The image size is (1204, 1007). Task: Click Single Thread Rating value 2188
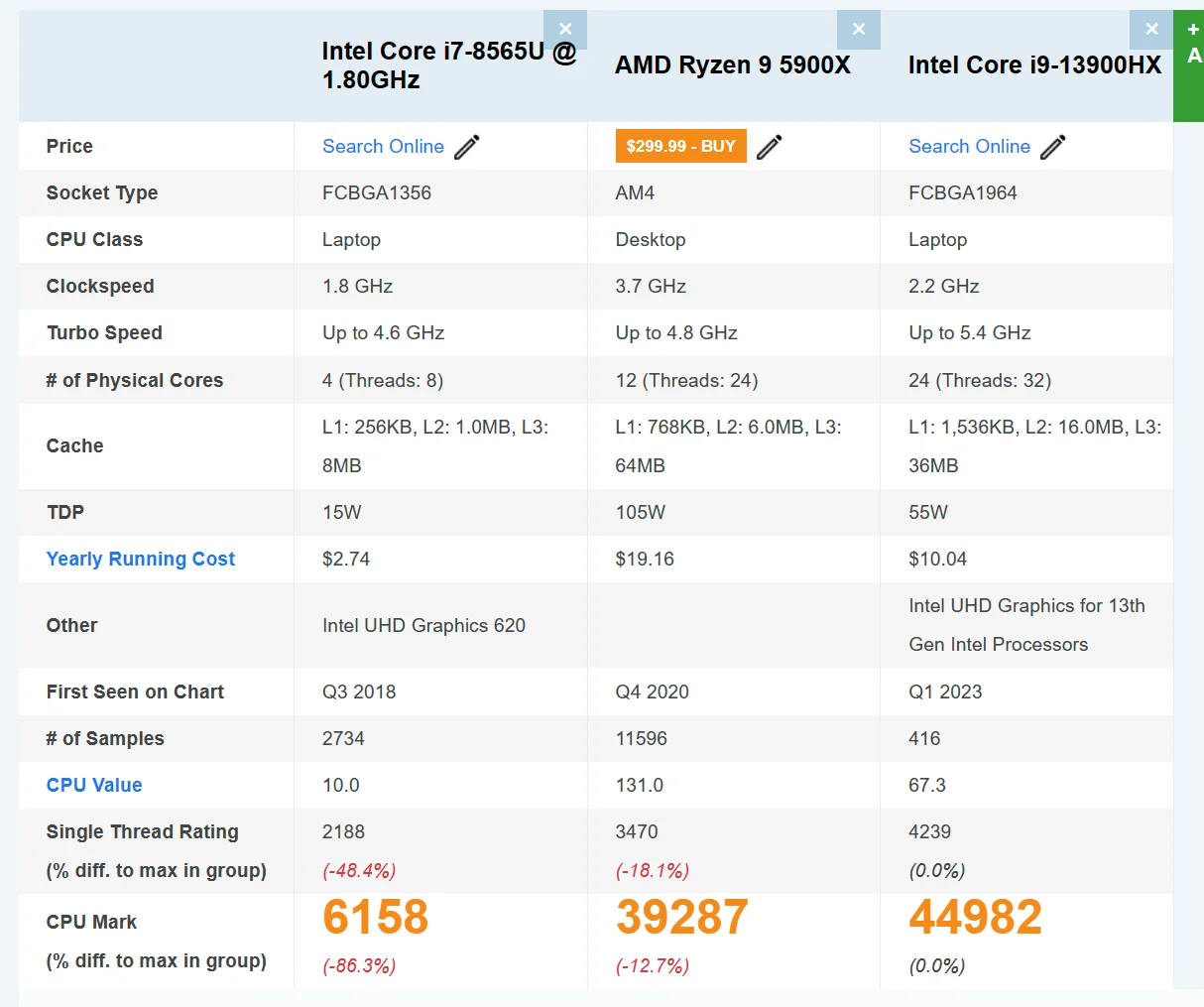click(x=343, y=831)
